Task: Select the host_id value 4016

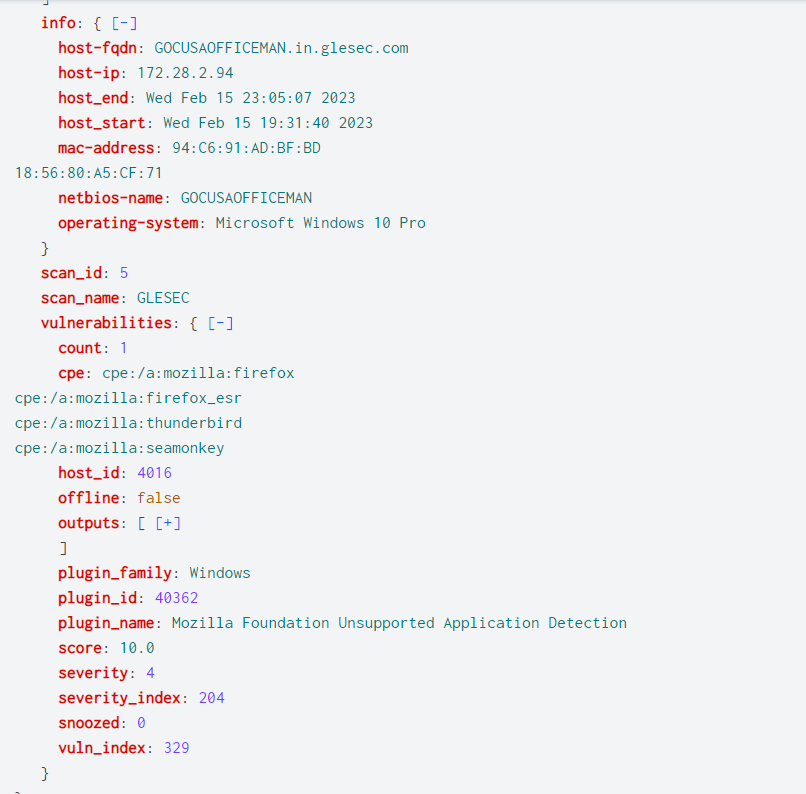Action: [154, 473]
